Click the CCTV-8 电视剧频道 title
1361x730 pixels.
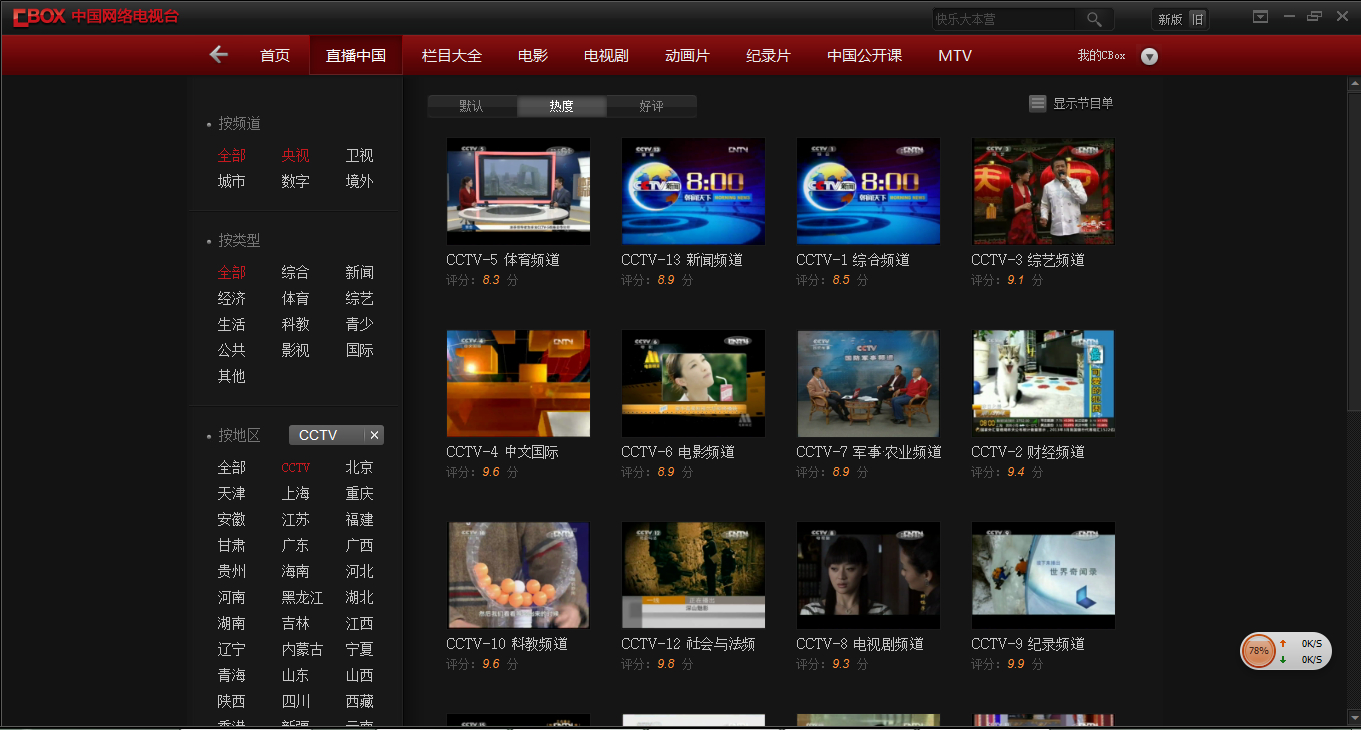[x=860, y=644]
